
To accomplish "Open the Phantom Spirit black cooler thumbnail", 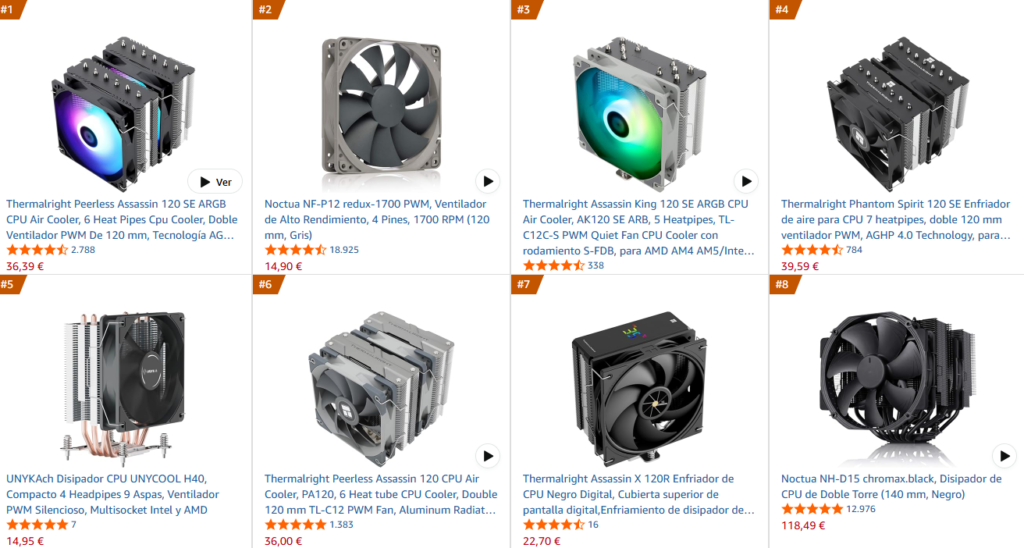I will pyautogui.click(x=897, y=112).
